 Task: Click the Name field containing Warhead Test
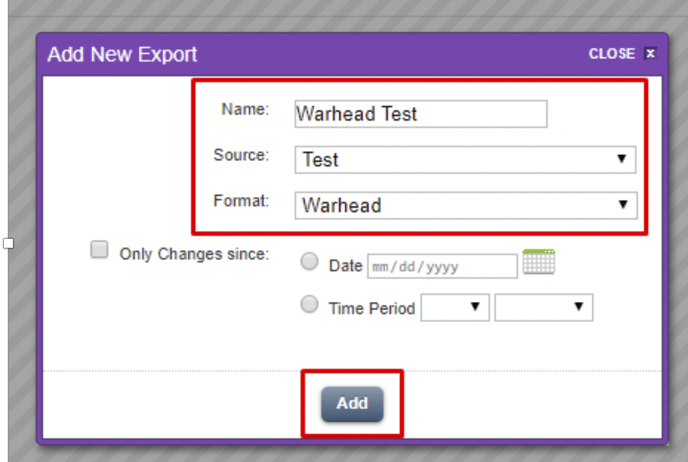421,114
